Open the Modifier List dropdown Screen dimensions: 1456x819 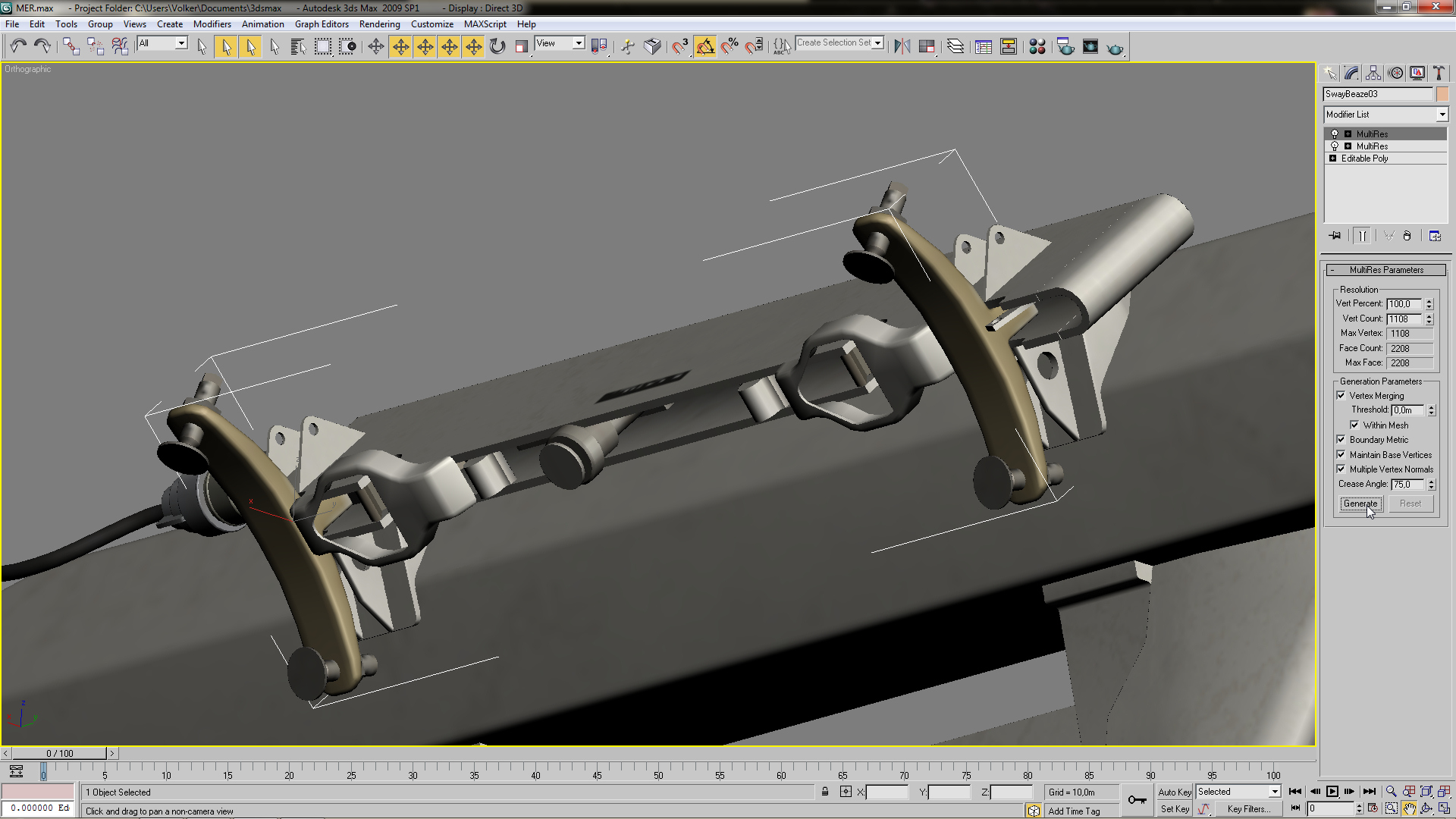tap(1386, 115)
